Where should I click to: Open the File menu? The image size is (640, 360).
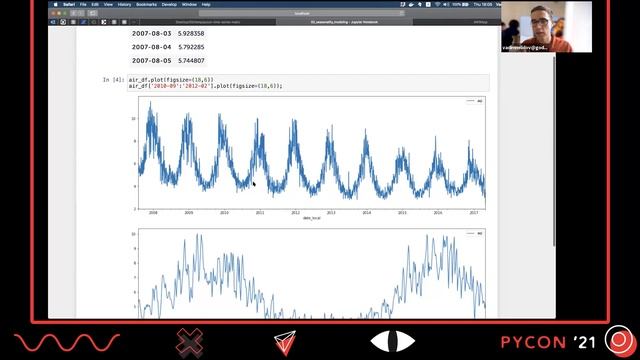click(x=83, y=4)
